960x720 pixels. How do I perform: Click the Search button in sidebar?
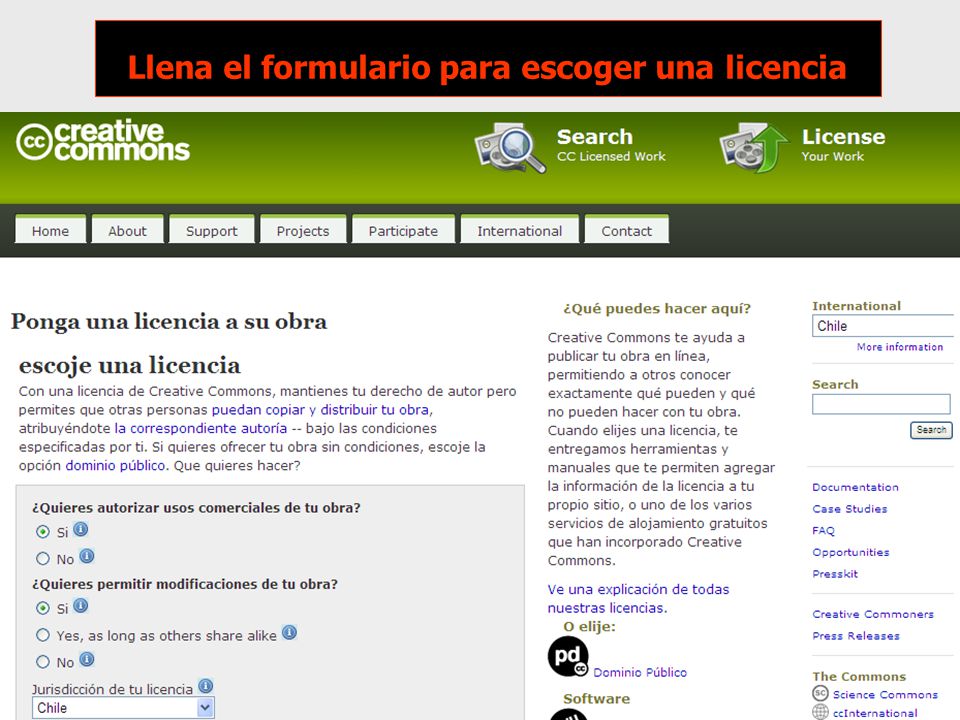click(931, 430)
